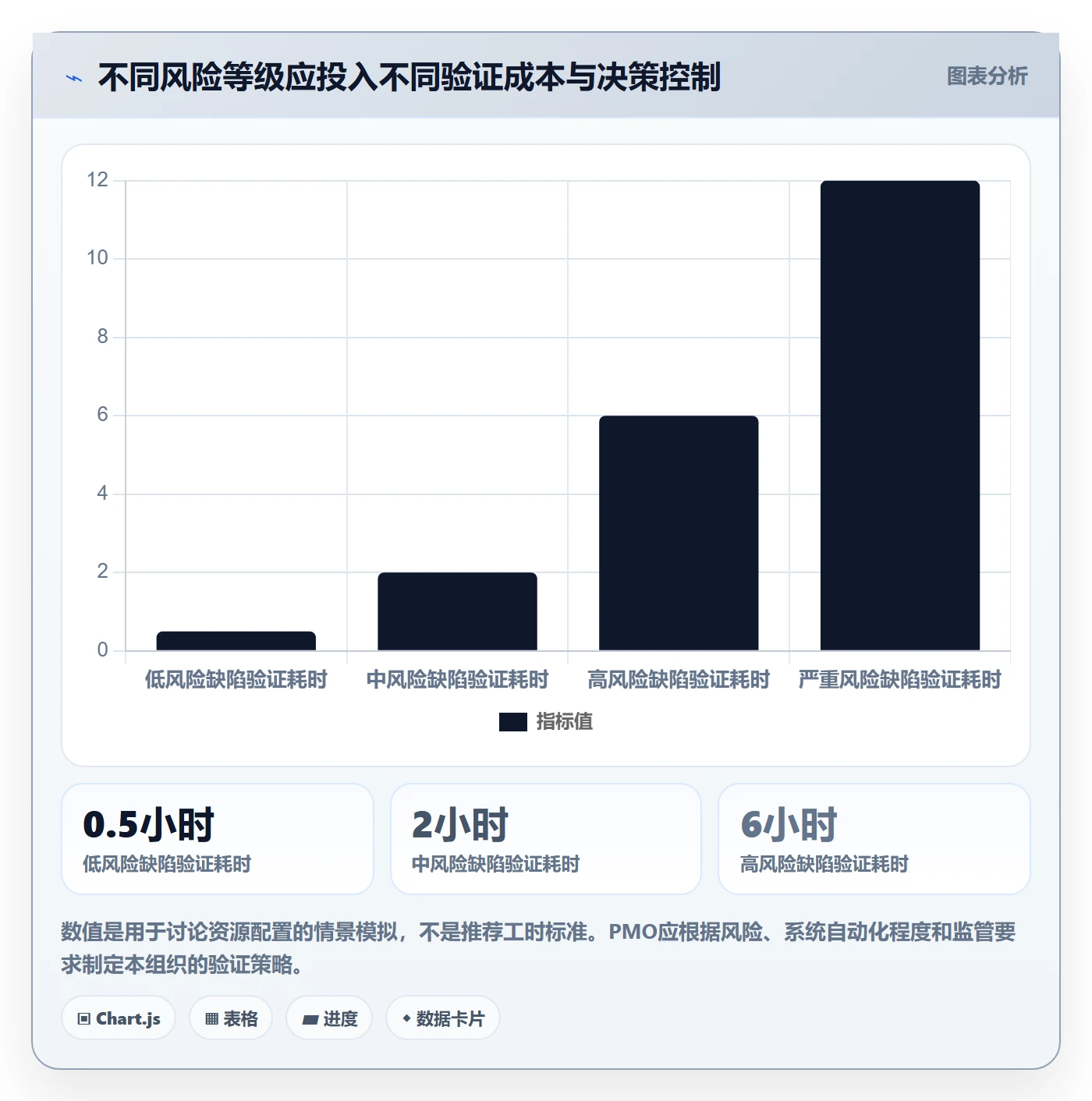Click the 高风险缺陷验证耗时 x-axis label
Viewport: 1092px width, 1101px height.
[x=679, y=680]
